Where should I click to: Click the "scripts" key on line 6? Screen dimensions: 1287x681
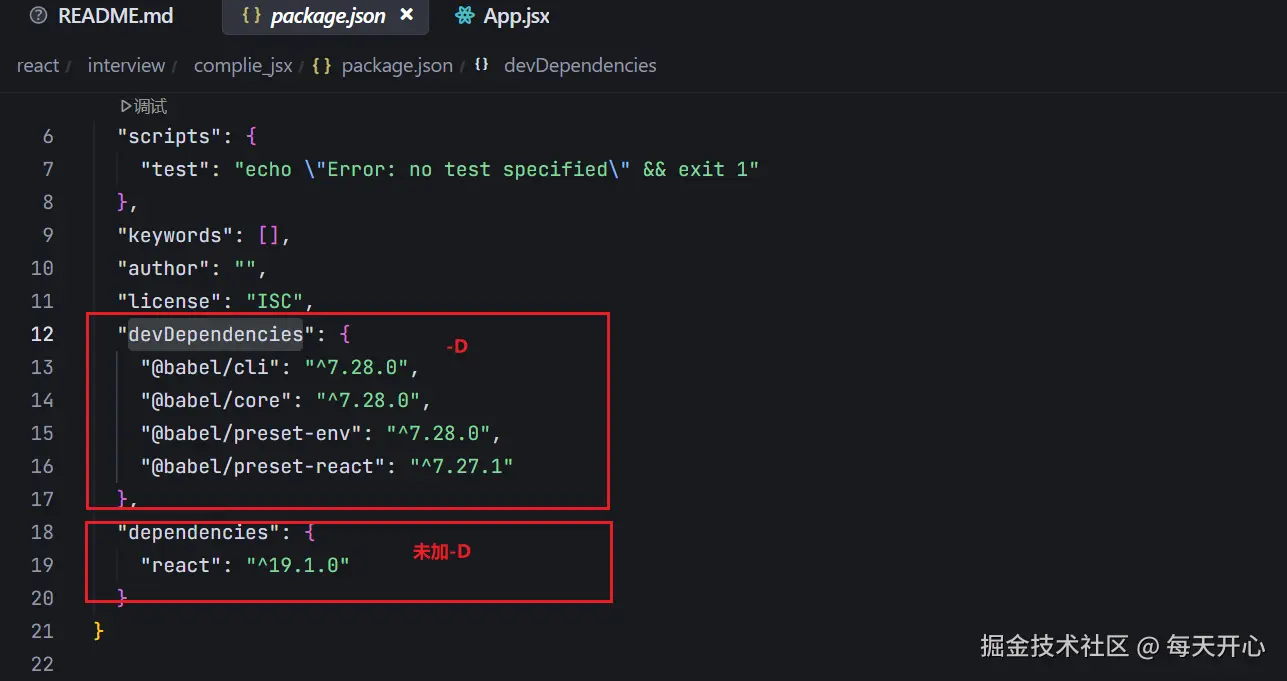[x=164, y=136]
